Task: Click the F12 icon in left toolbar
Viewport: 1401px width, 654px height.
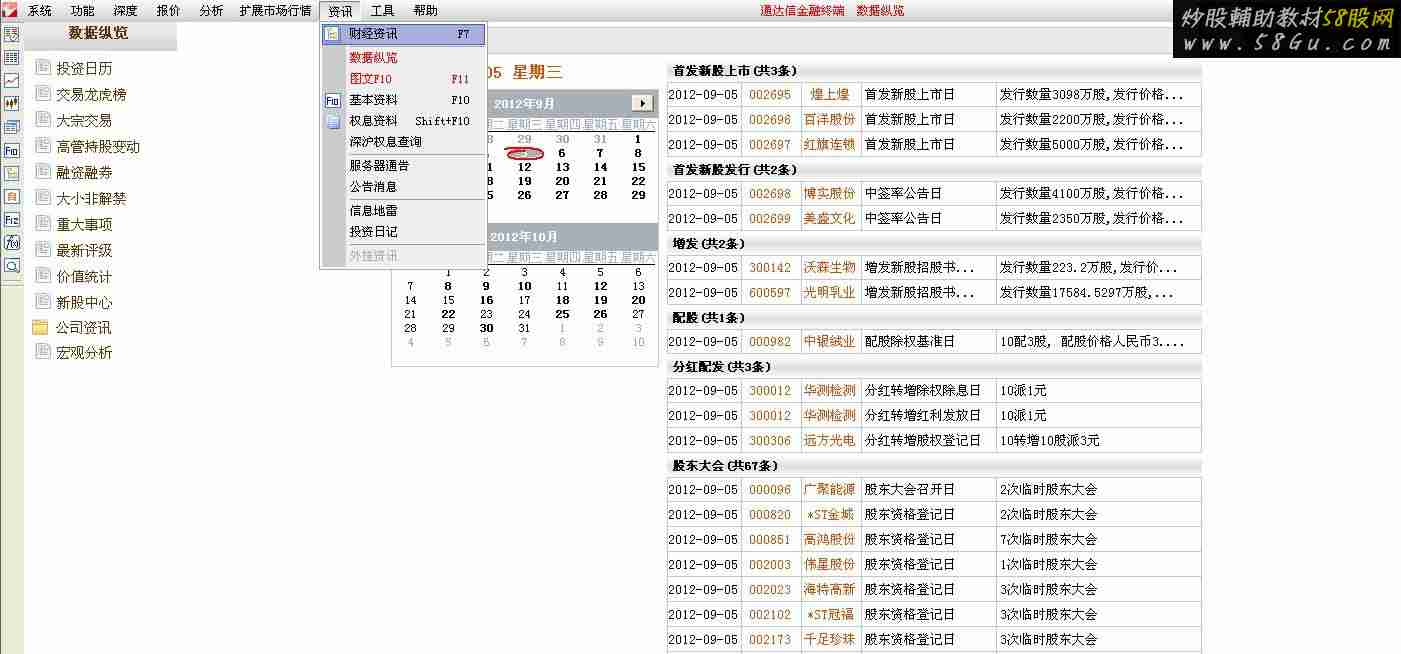Action: click(x=12, y=220)
